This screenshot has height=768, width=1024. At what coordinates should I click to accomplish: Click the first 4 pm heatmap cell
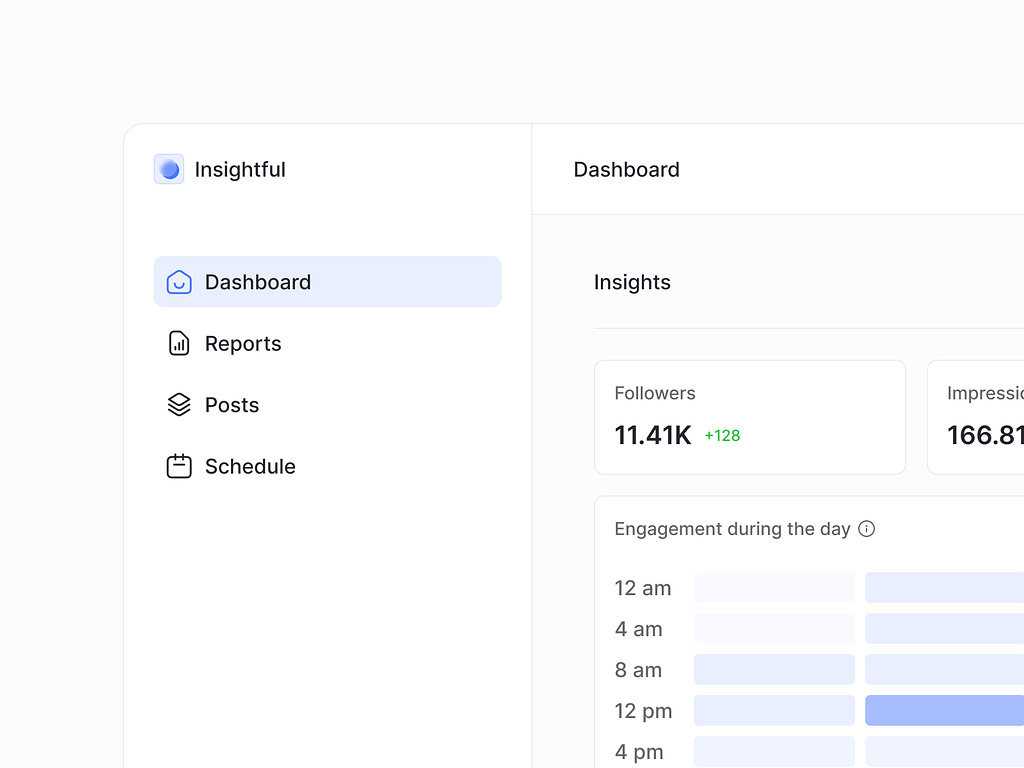tap(774, 751)
